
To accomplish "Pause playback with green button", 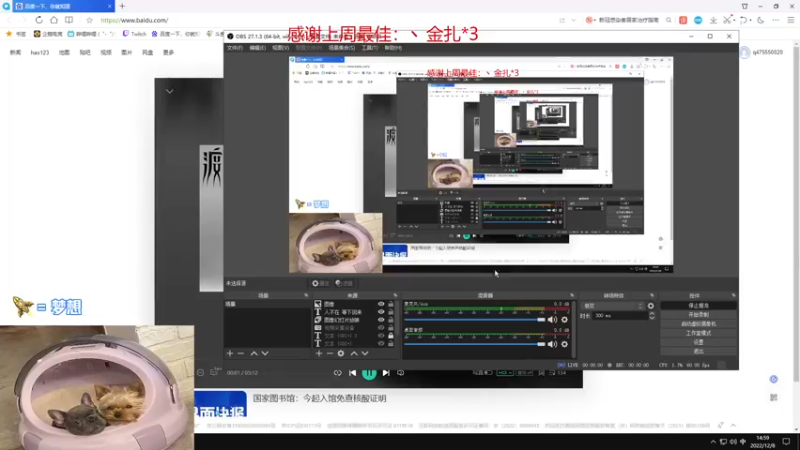I will pyautogui.click(x=369, y=373).
